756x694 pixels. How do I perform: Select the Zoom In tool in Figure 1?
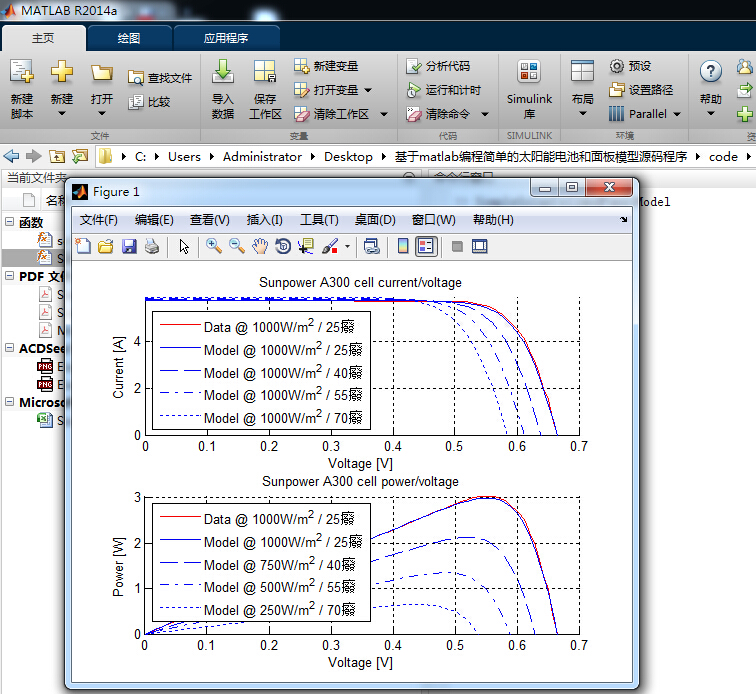(x=214, y=246)
